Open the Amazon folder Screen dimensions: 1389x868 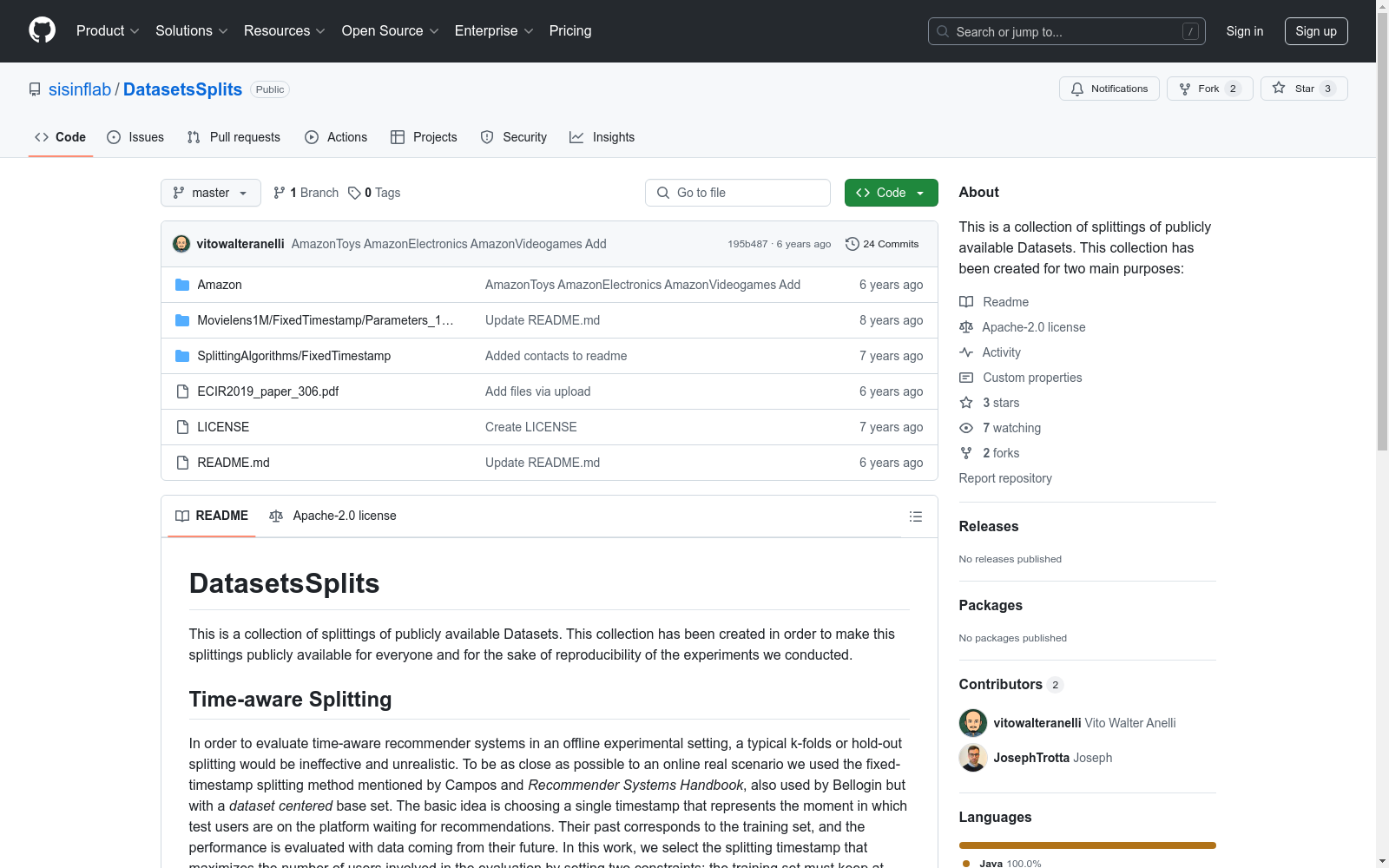click(x=220, y=285)
